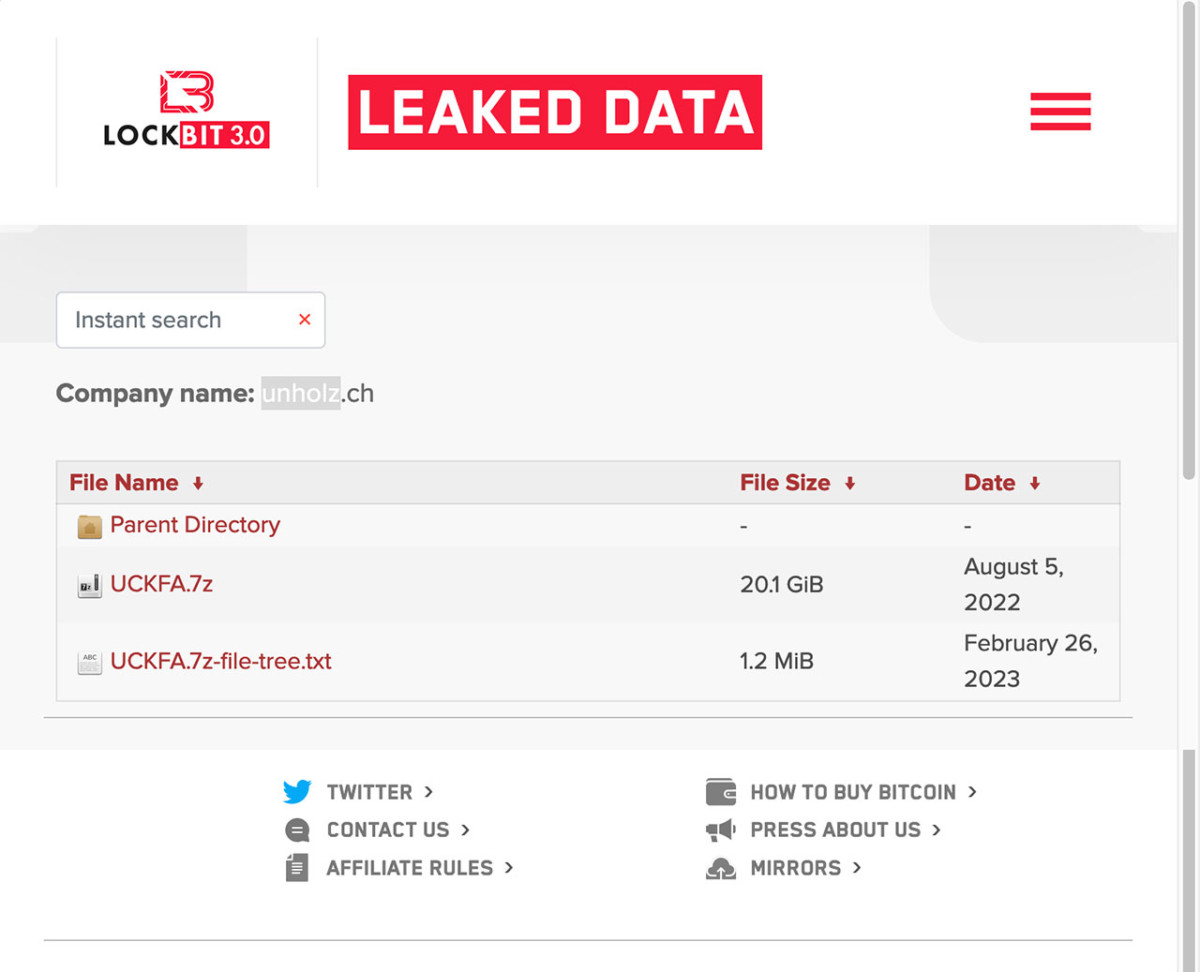Screen dimensions: 1200x972
Task: Open the UCKFA.7z-file-tree.txt link
Action: click(x=221, y=661)
